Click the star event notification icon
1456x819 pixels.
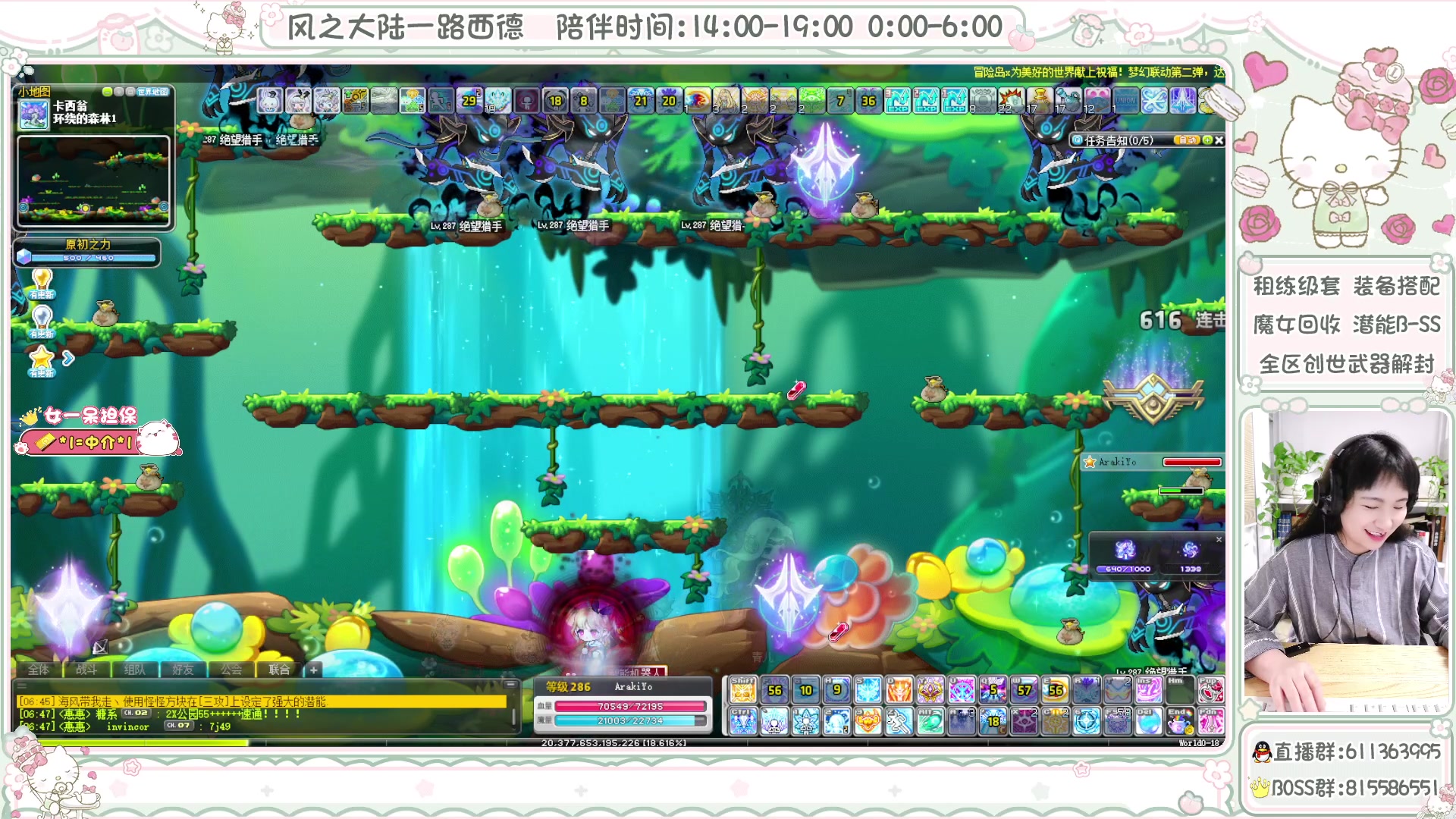click(x=42, y=359)
